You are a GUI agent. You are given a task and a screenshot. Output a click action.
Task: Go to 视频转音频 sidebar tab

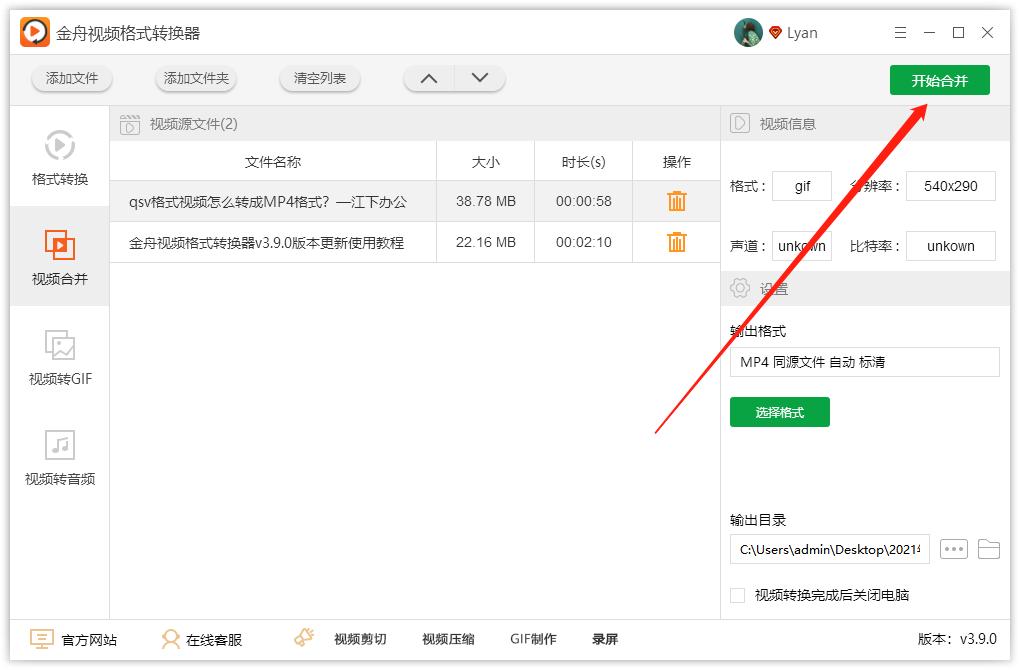click(60, 457)
